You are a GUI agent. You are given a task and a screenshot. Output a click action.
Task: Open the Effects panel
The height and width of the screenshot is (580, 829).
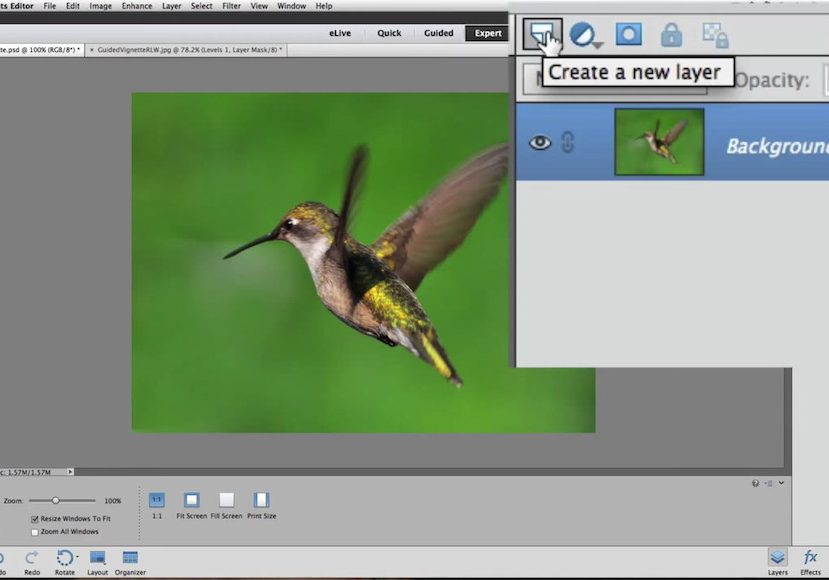coord(810,563)
